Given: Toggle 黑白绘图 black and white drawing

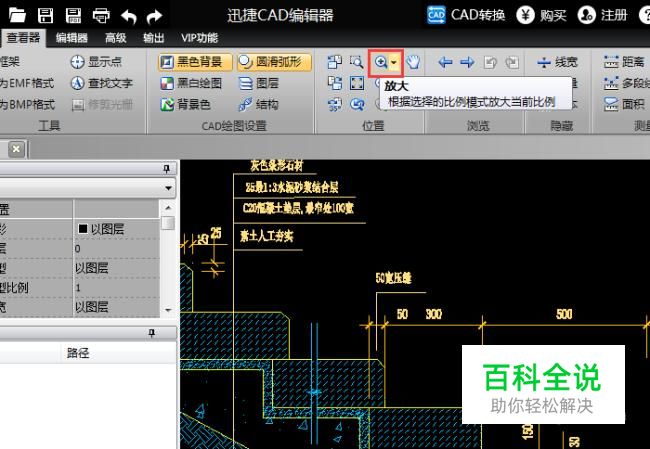Looking at the screenshot, I should click(x=192, y=83).
